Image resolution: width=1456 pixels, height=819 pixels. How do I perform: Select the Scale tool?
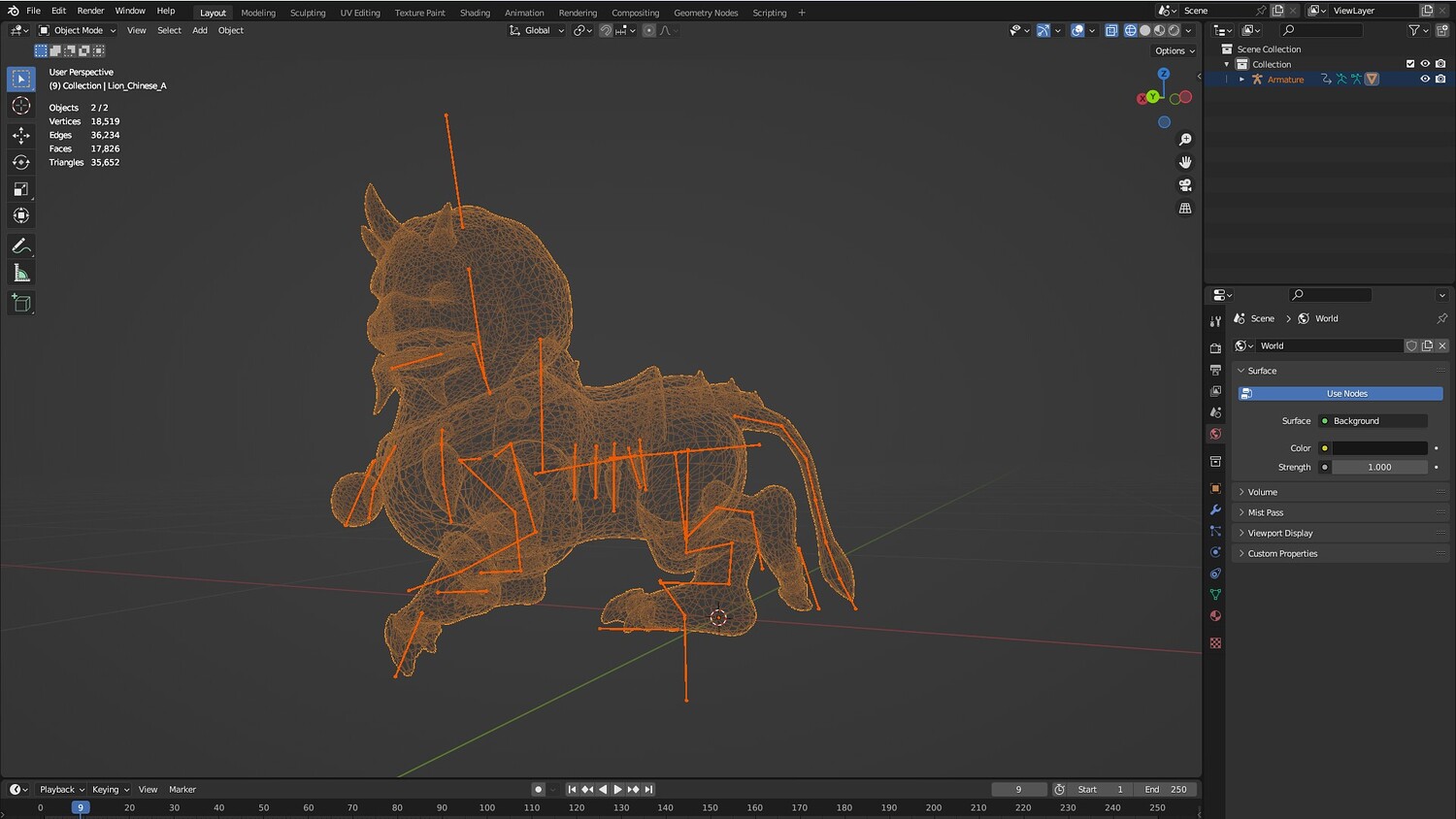[x=21, y=189]
